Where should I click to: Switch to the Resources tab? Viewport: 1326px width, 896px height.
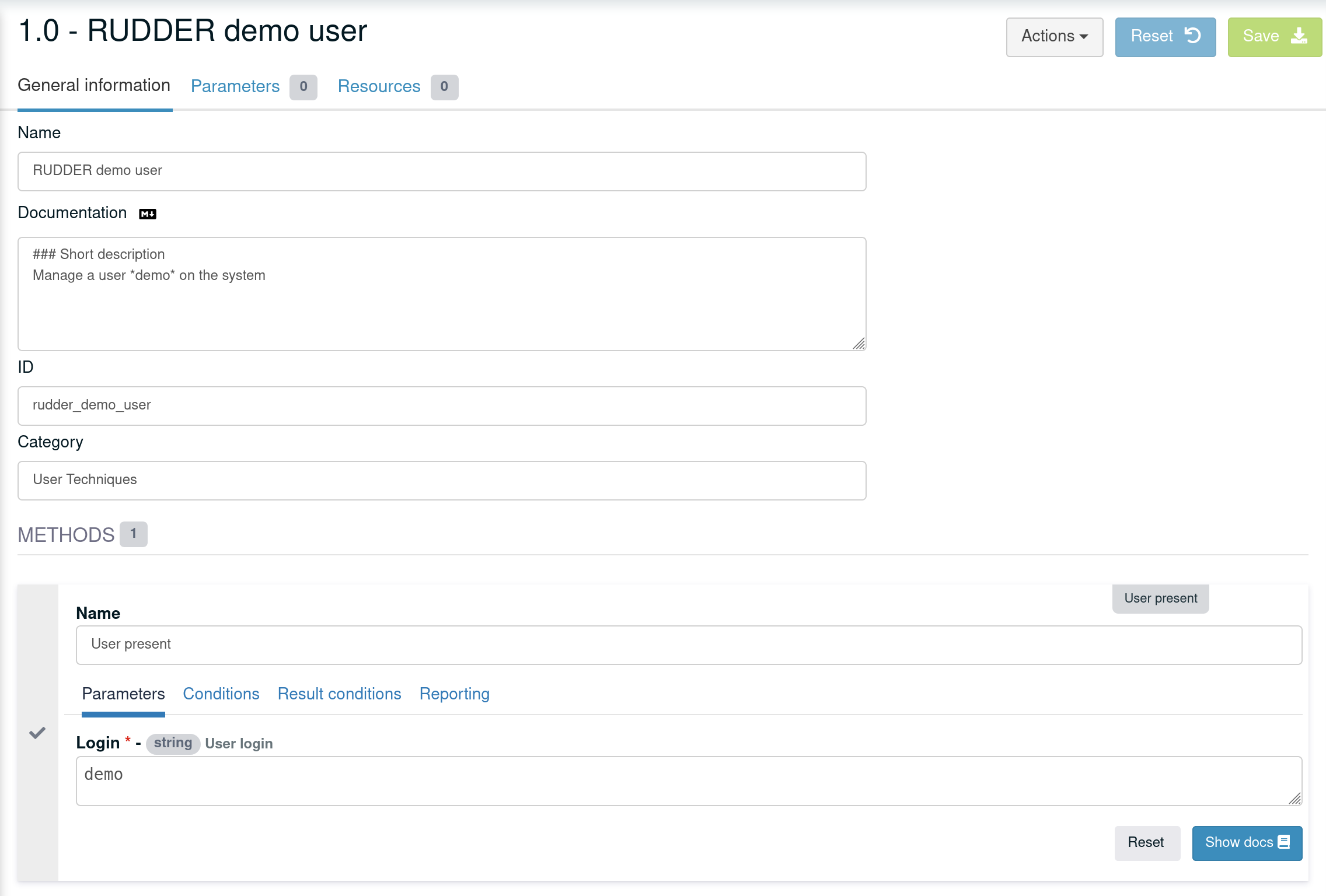[379, 86]
